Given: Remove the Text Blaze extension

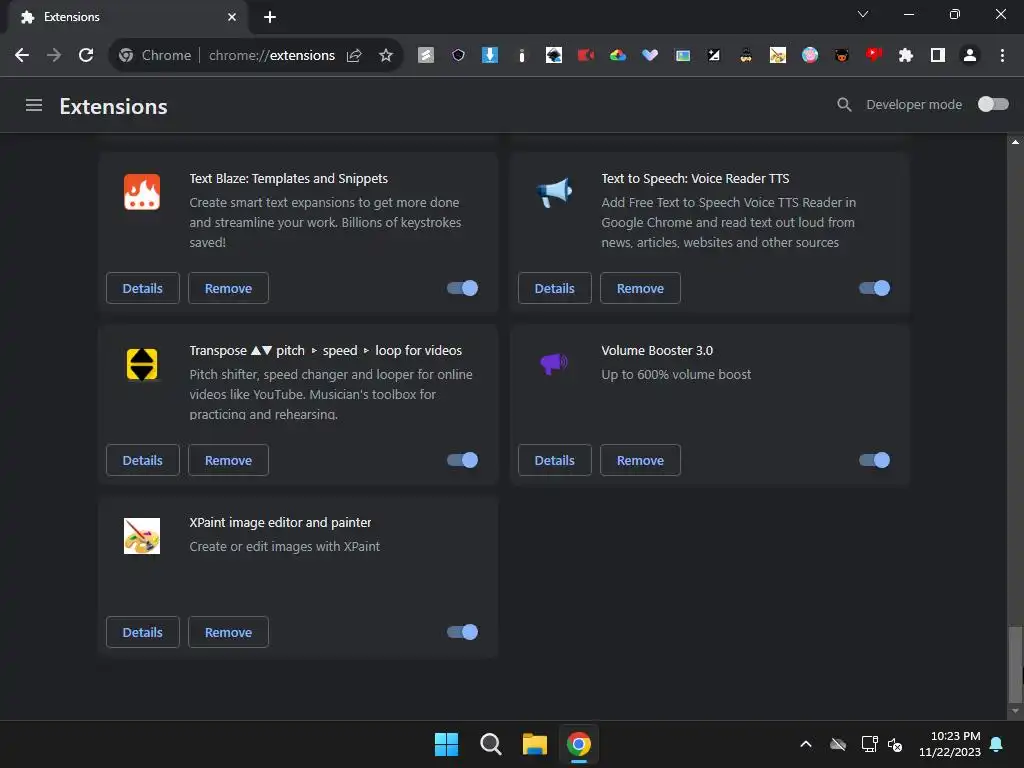Looking at the screenshot, I should [x=229, y=288].
